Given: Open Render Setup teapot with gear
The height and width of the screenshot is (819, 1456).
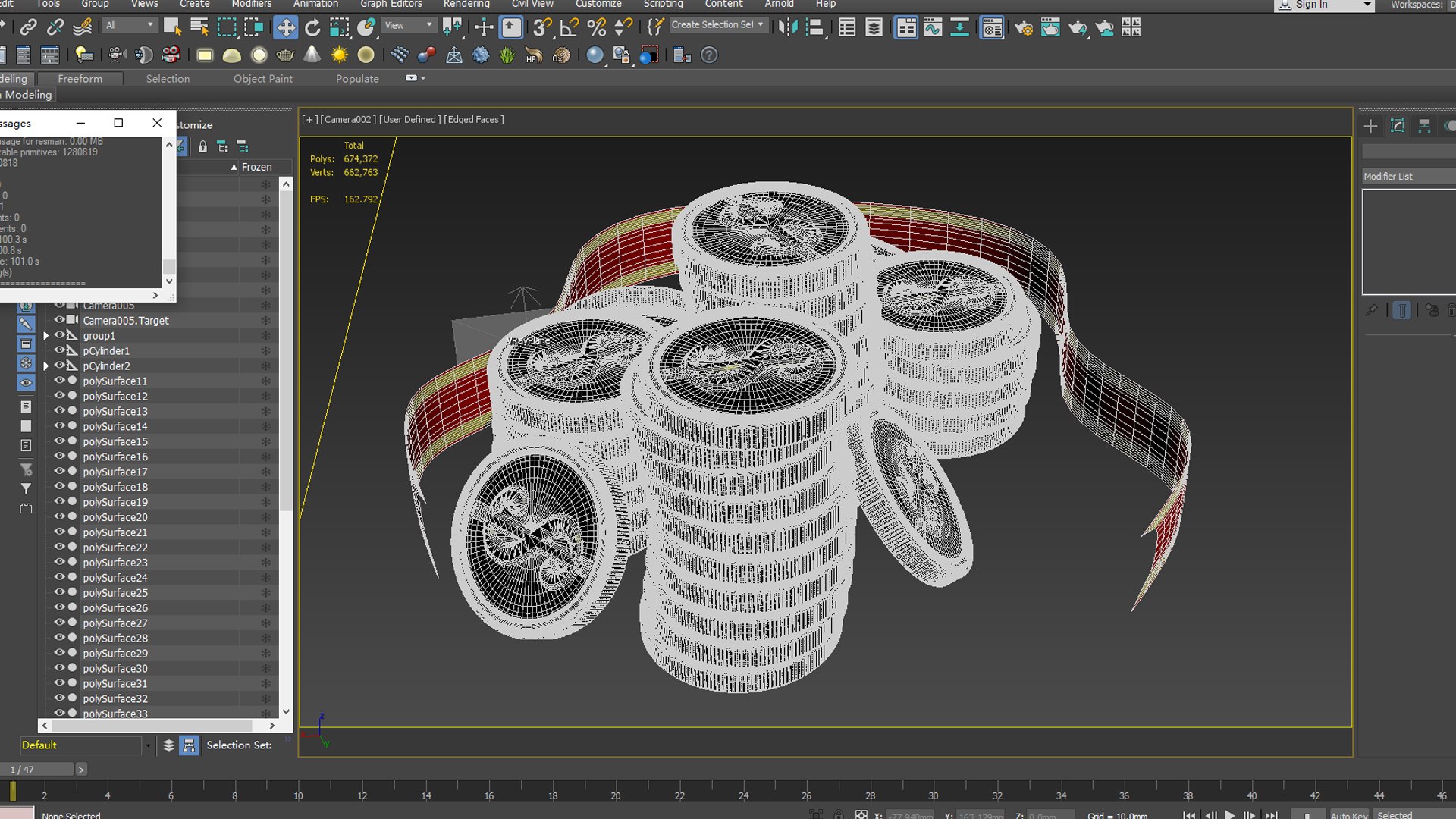Looking at the screenshot, I should (1024, 28).
